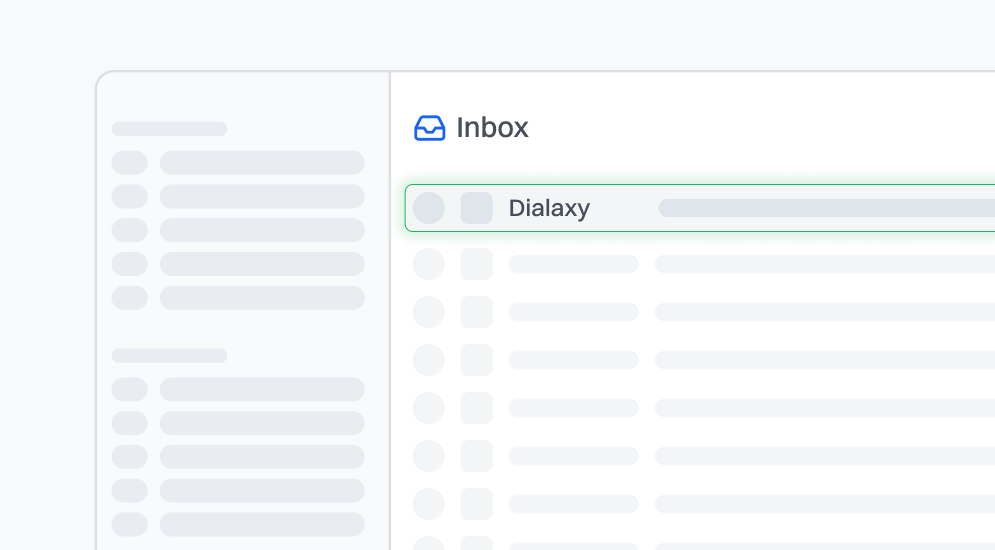Expand second item label in second sidebar group
This screenshot has height=550, width=995.
pos(262,423)
